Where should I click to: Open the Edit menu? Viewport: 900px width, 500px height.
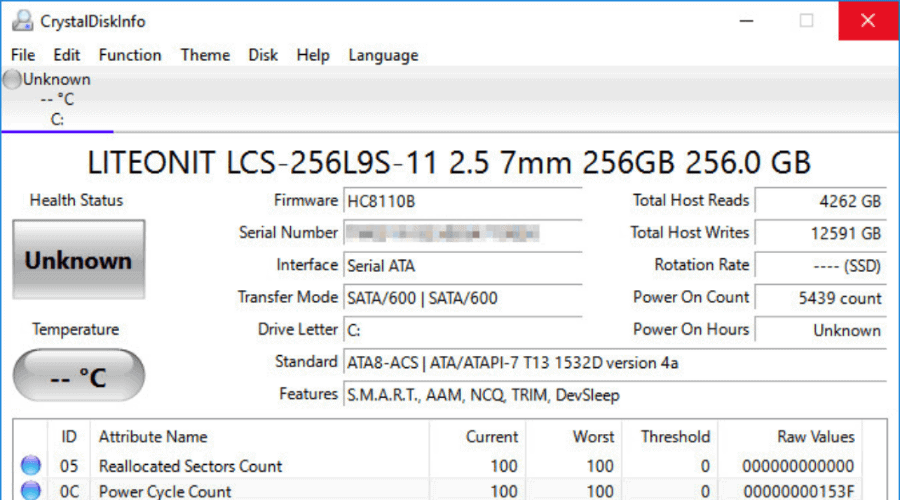[67, 55]
